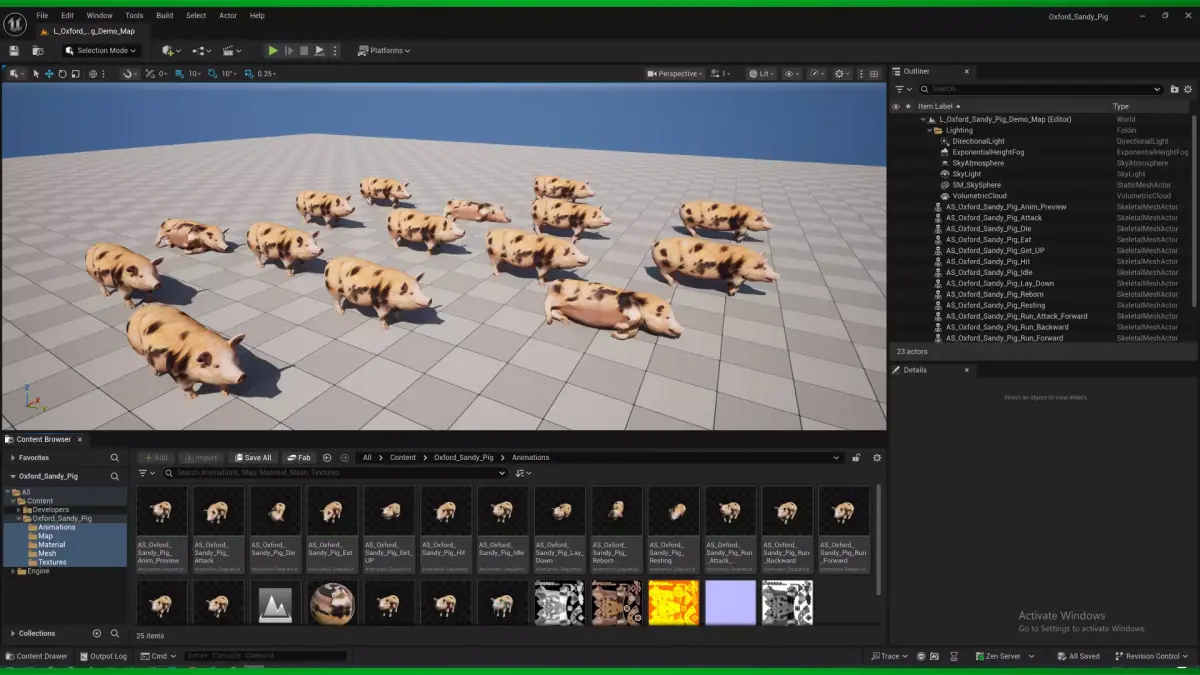This screenshot has width=1200, height=675.
Task: Open Fab from Content Browser toolbar
Action: point(298,458)
